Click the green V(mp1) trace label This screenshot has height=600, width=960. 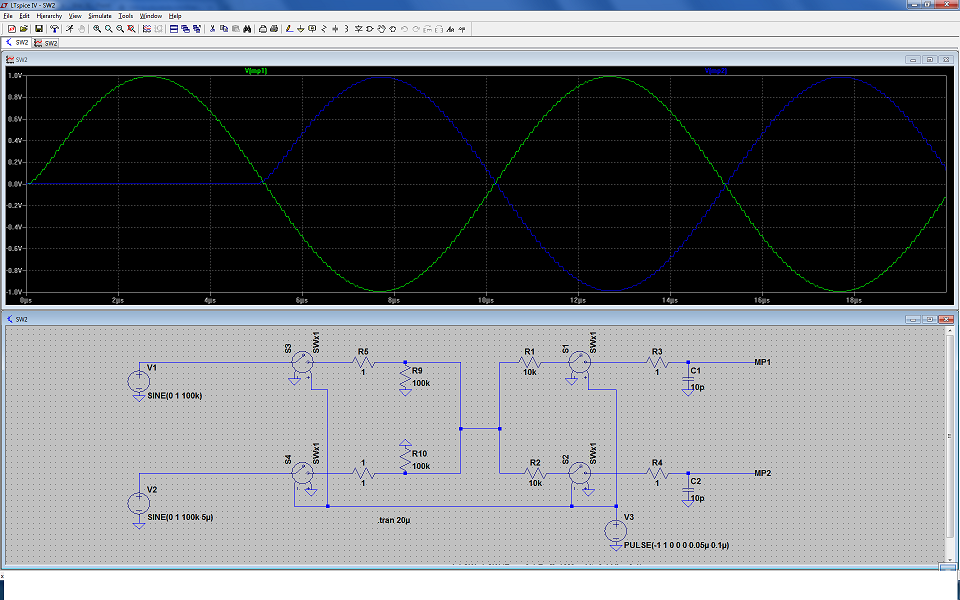(x=256, y=71)
